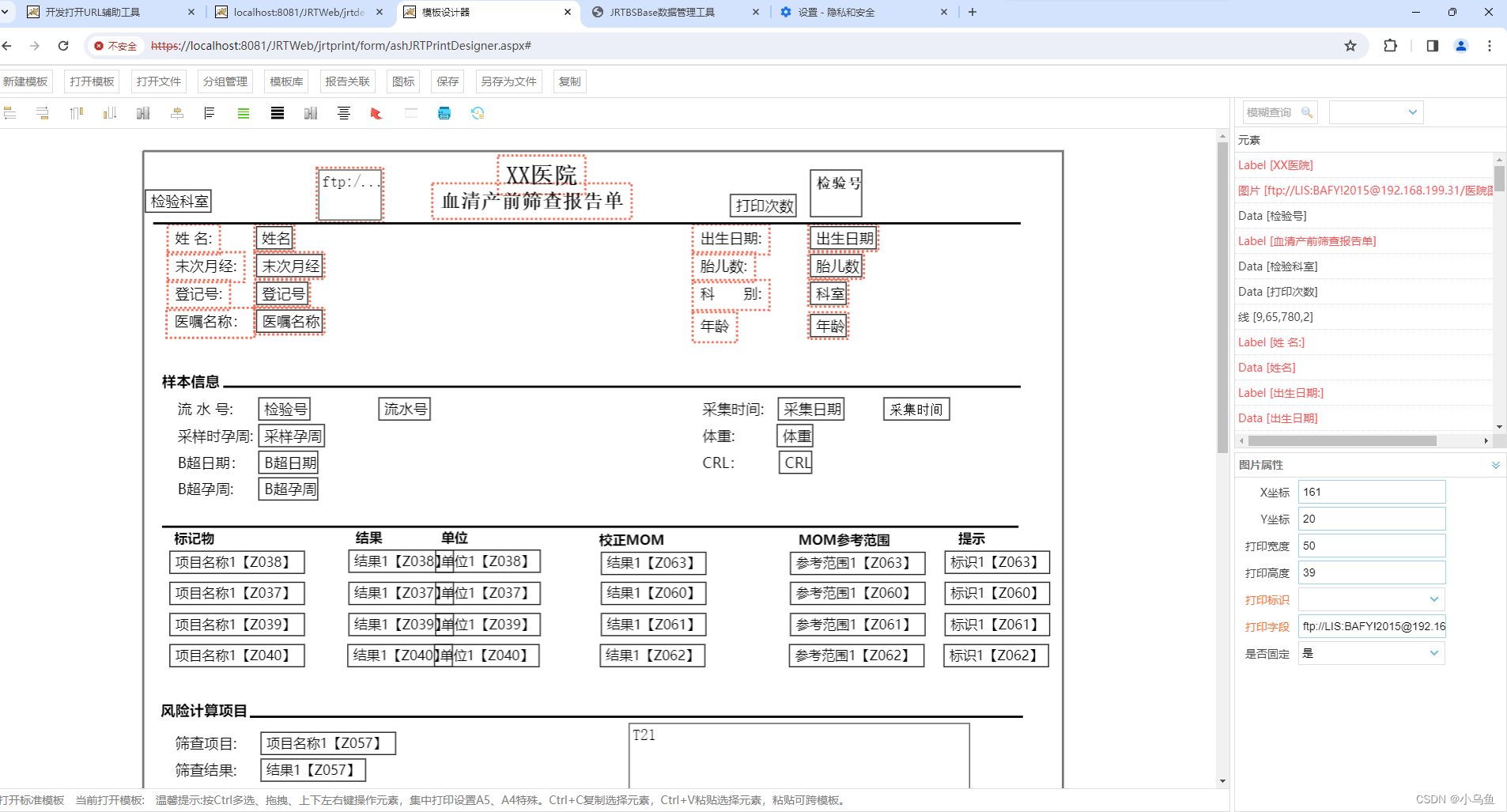Viewport: 1507px width, 812px height.
Task: Click the align-right arrows icon in toolbar
Action: coord(43,113)
